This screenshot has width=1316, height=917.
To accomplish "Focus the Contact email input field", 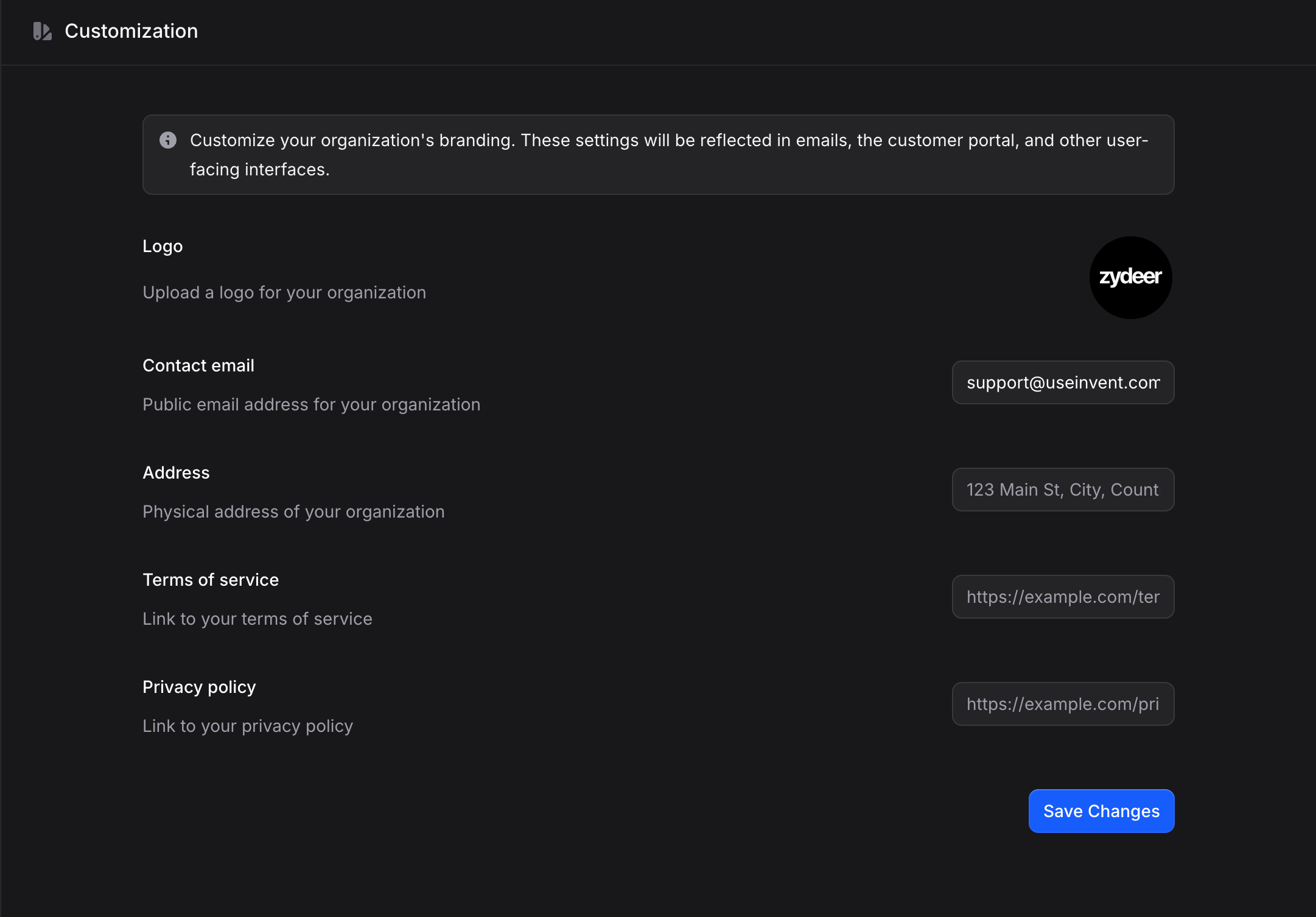I will click(1063, 382).
